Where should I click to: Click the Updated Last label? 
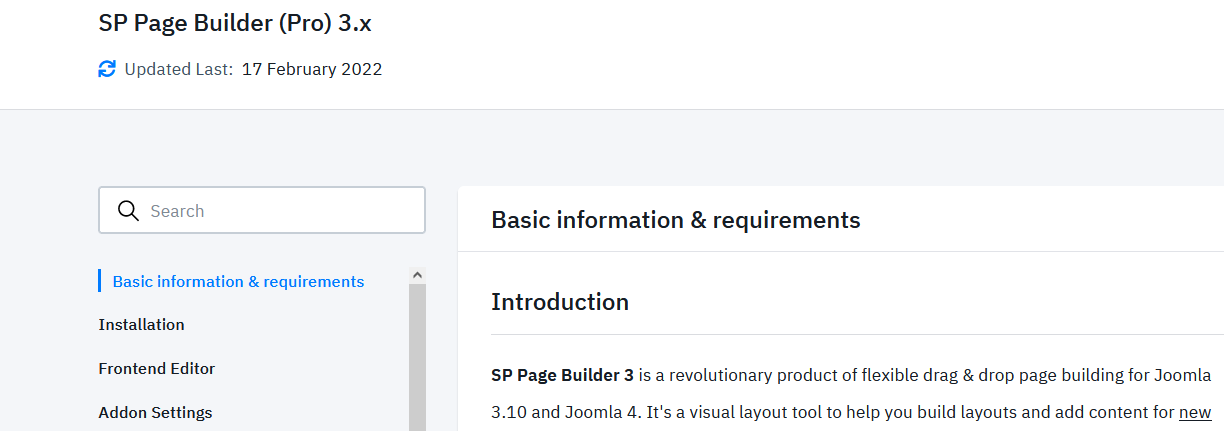(178, 70)
